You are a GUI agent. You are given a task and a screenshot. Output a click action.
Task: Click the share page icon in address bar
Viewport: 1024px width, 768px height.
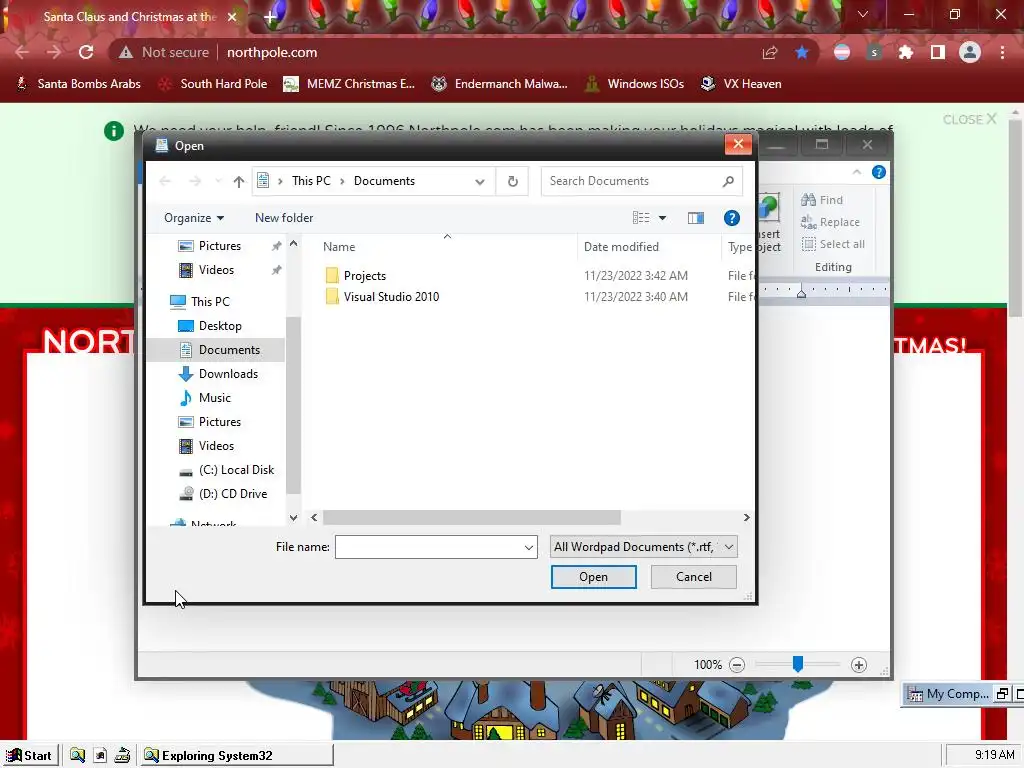coord(770,52)
